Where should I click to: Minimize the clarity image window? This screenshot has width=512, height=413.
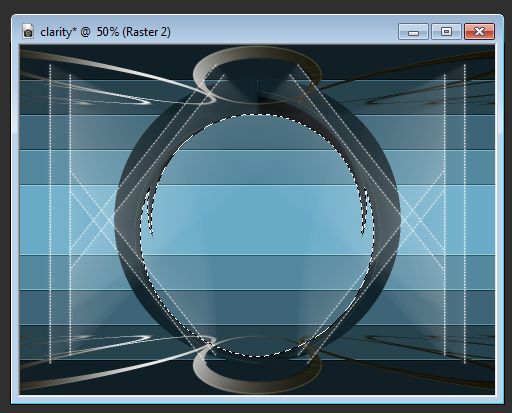click(413, 32)
